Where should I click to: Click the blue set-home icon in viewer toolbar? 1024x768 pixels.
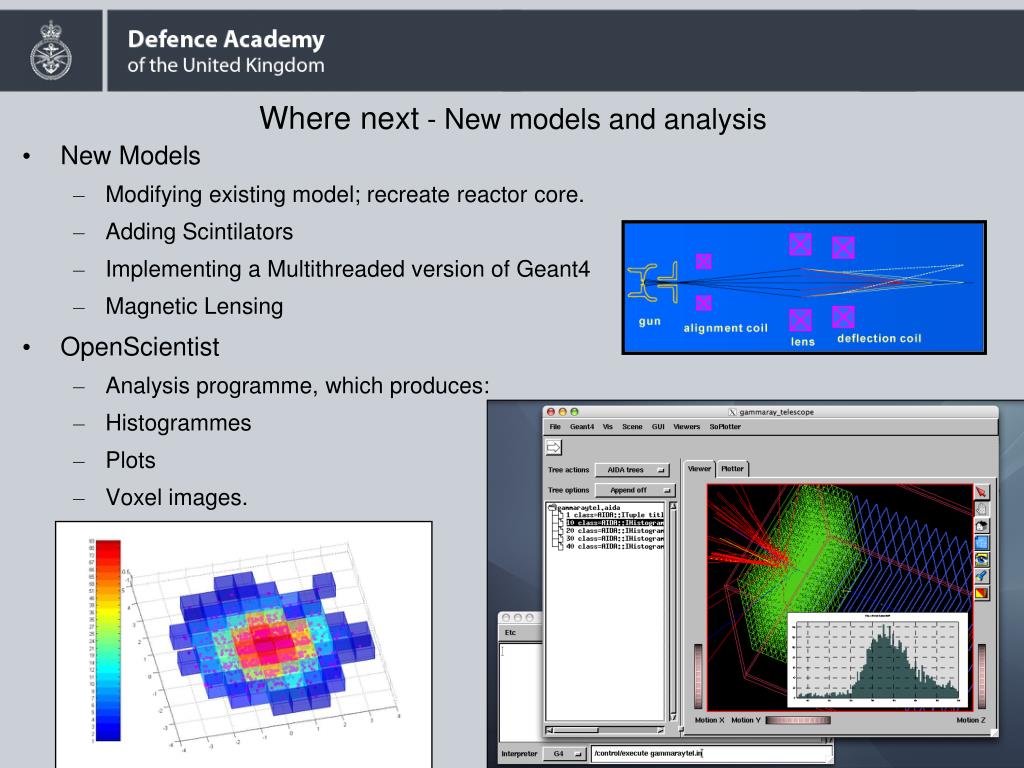coord(981,543)
